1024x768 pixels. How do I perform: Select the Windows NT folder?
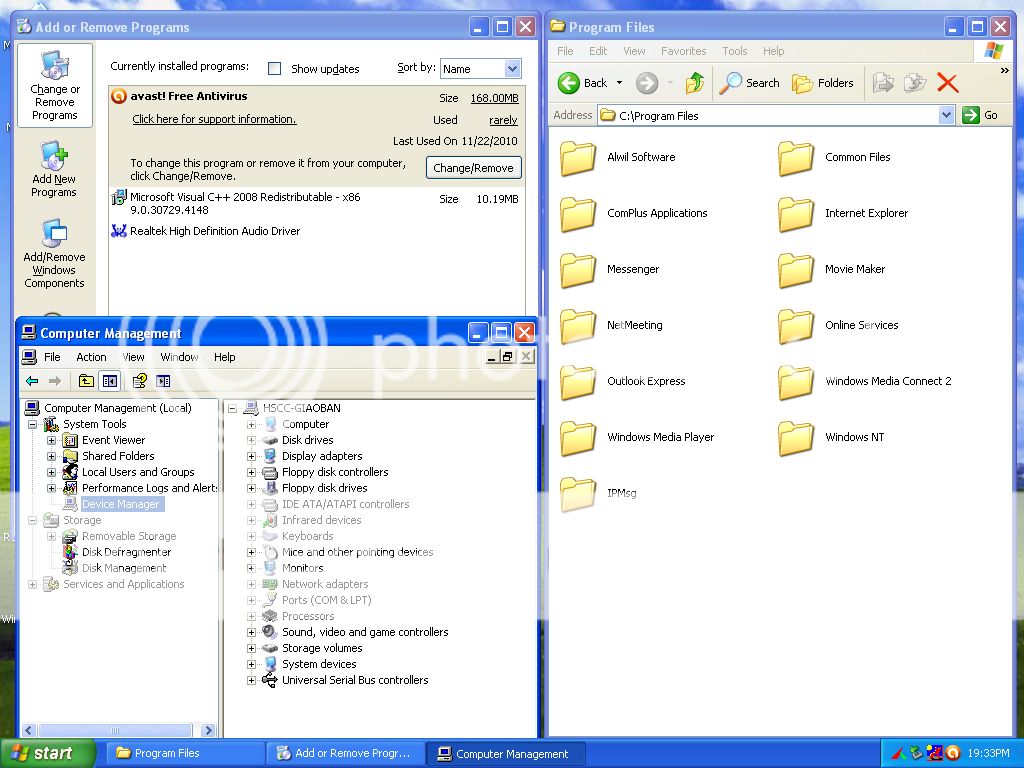coord(831,438)
